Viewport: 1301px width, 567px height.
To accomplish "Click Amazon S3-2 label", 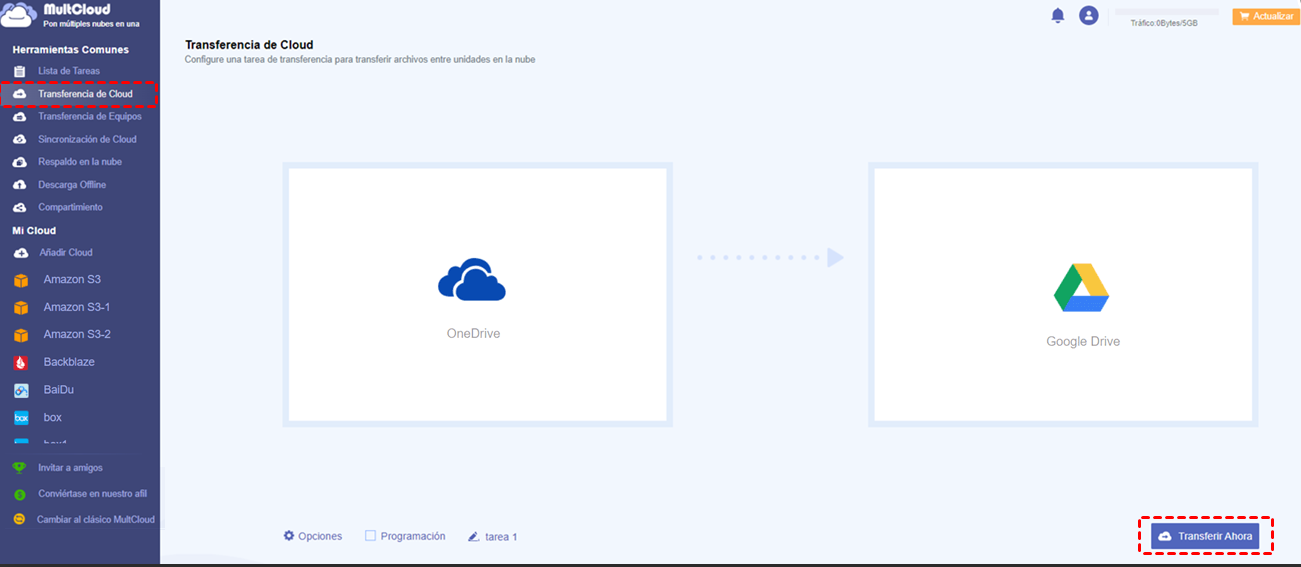I will [x=77, y=335].
